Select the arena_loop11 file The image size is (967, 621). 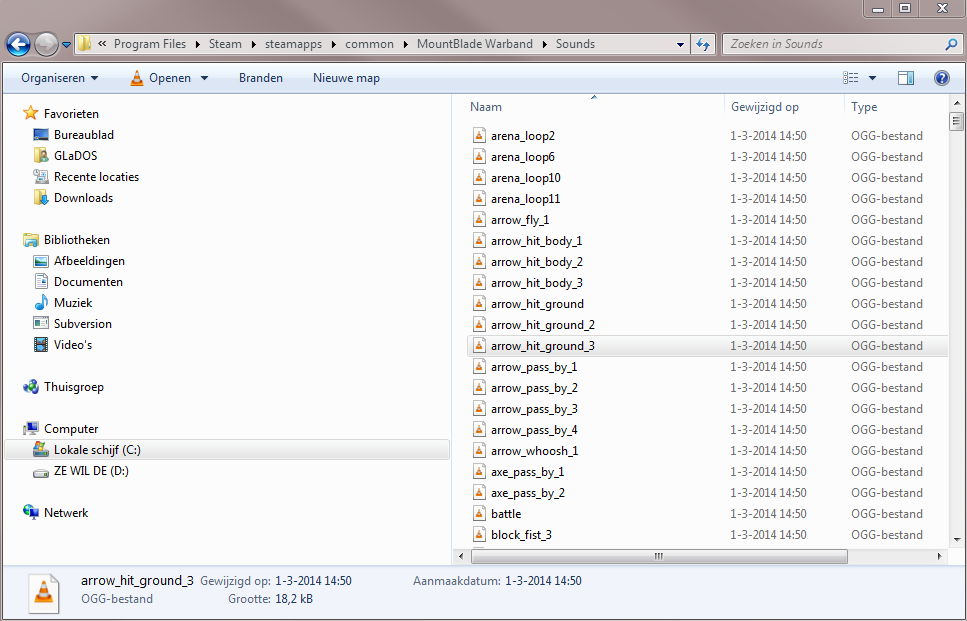tap(525, 199)
